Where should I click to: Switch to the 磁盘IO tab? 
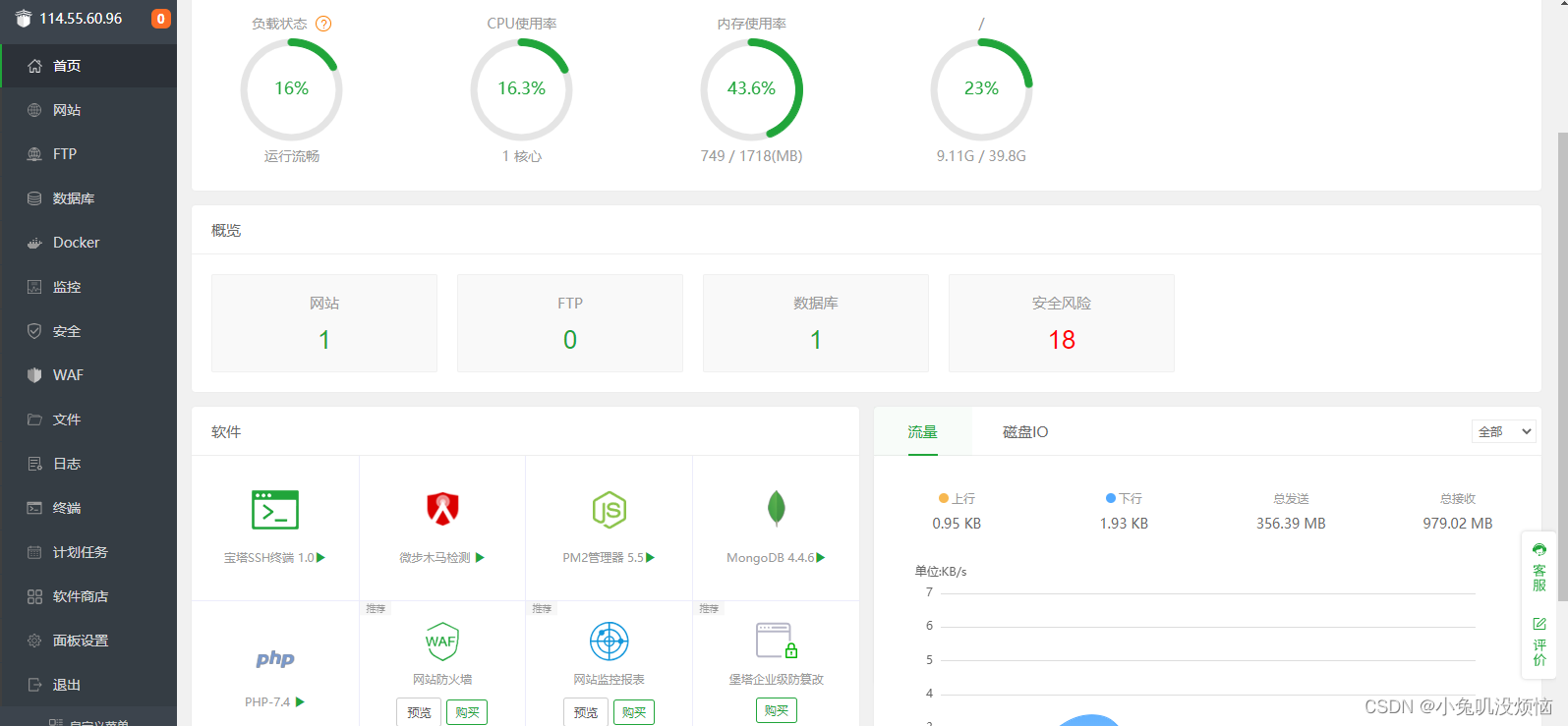pos(1025,432)
